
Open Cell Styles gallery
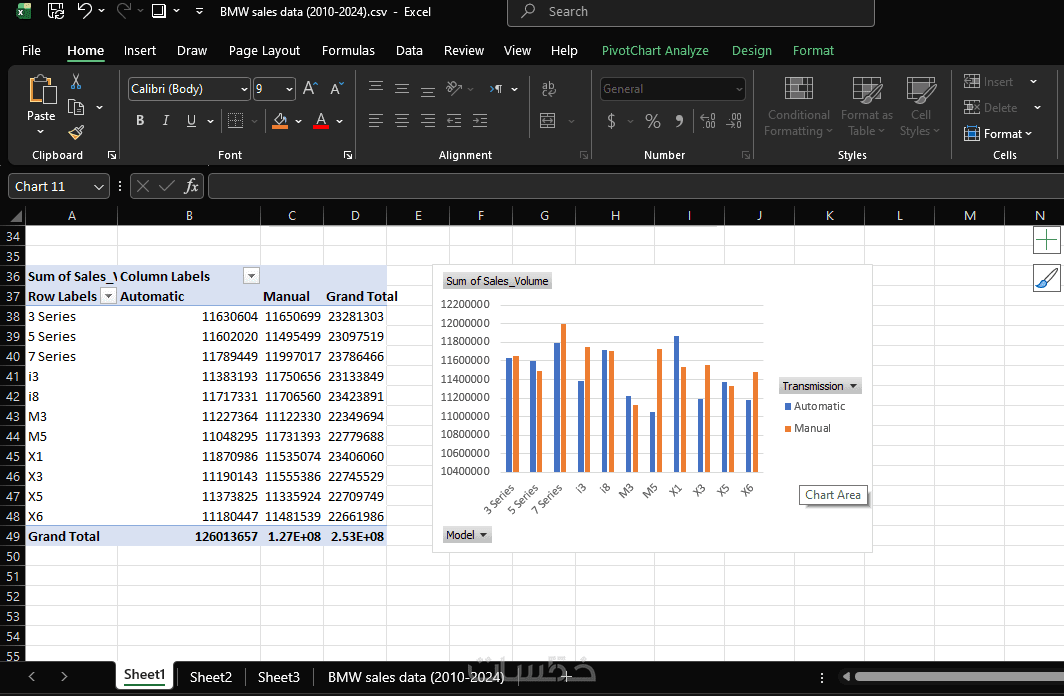[920, 106]
